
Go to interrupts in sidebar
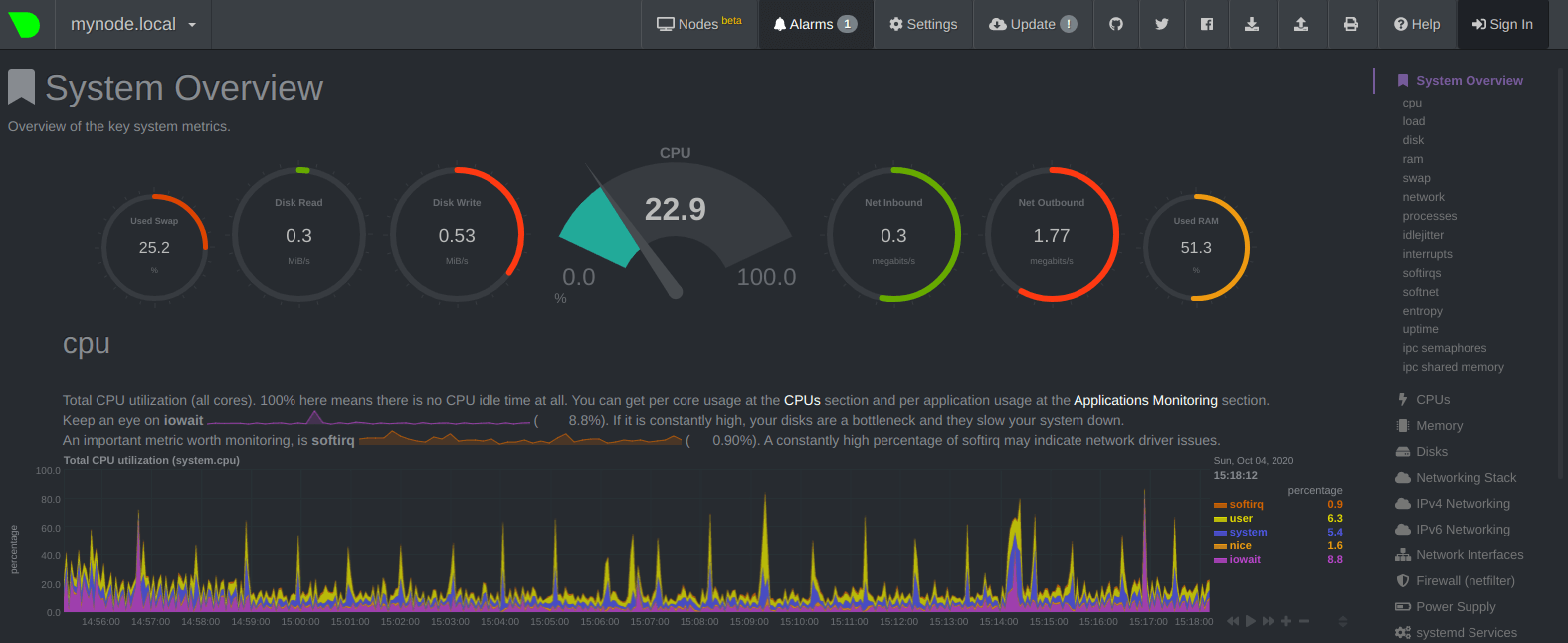(x=1428, y=254)
